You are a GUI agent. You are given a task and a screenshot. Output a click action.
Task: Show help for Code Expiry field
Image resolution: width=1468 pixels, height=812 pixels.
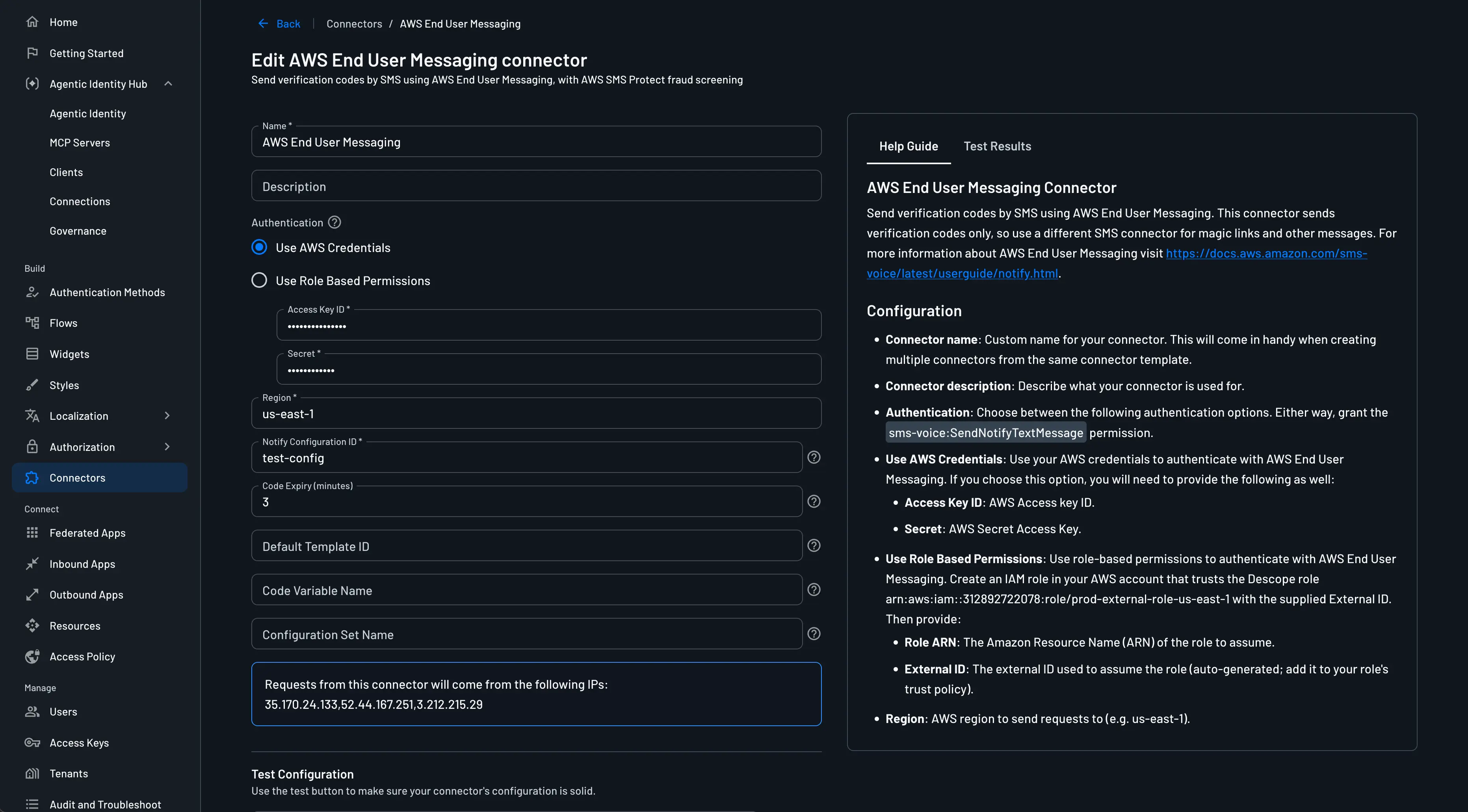click(814, 501)
